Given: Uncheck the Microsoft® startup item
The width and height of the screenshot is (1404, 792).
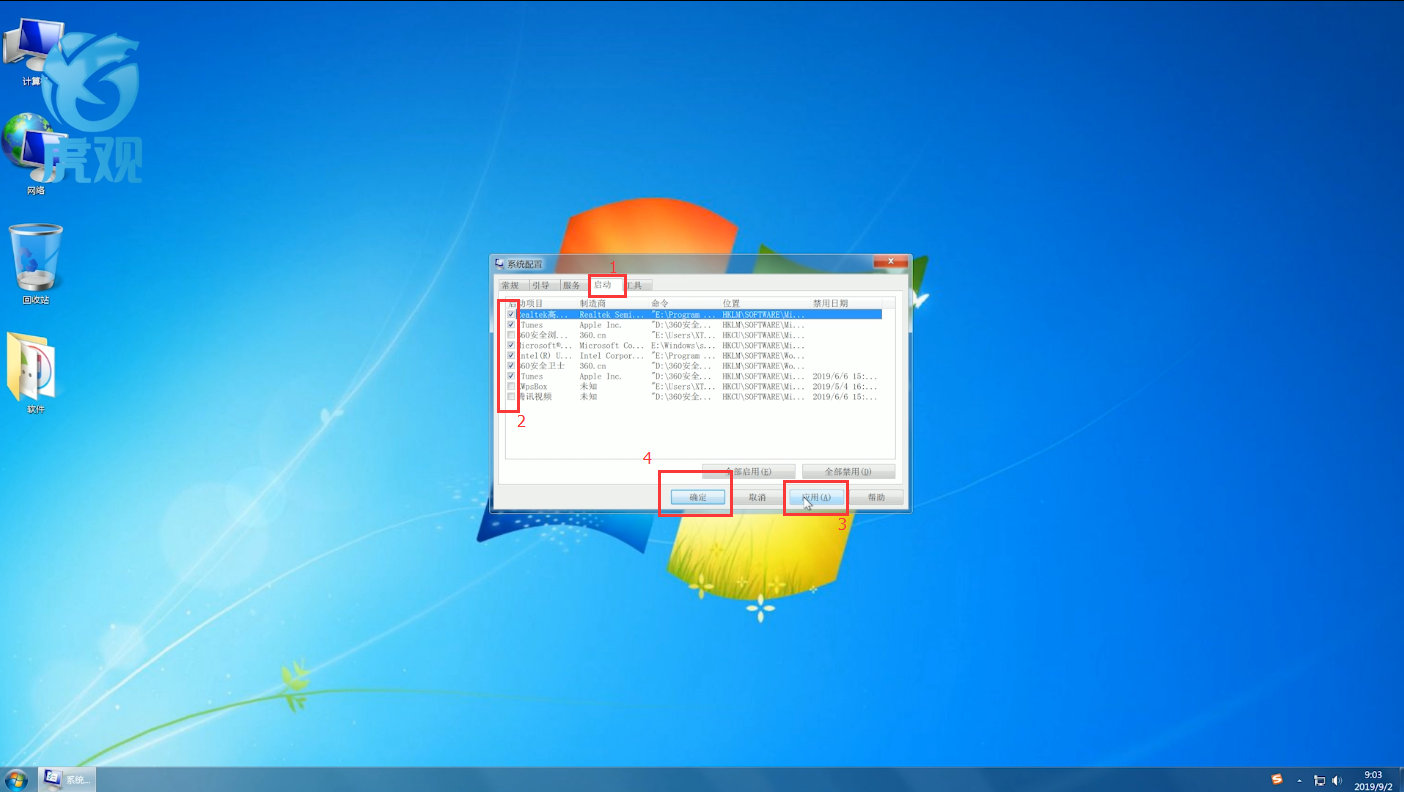Looking at the screenshot, I should pos(511,345).
